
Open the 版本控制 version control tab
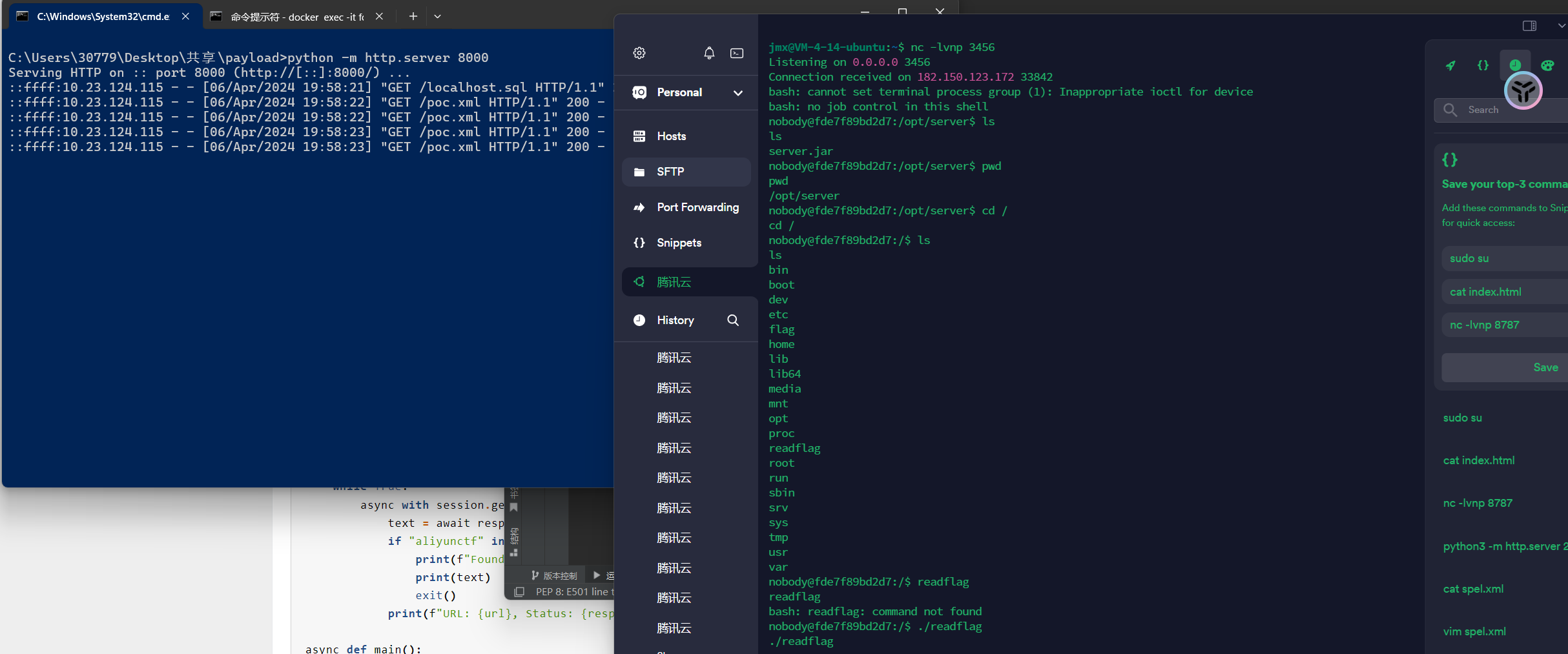pyautogui.click(x=555, y=575)
